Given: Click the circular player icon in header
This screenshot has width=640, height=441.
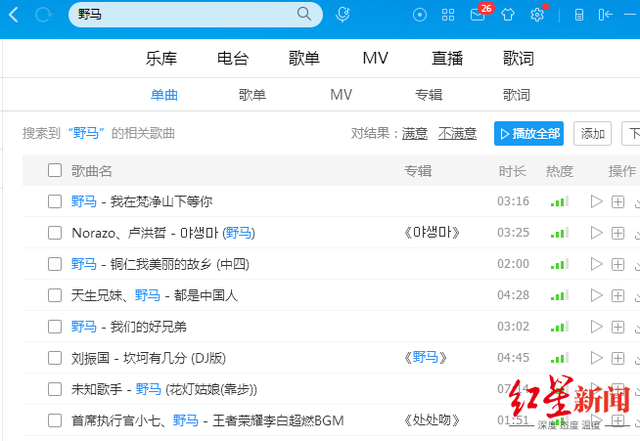Looking at the screenshot, I should [x=420, y=15].
